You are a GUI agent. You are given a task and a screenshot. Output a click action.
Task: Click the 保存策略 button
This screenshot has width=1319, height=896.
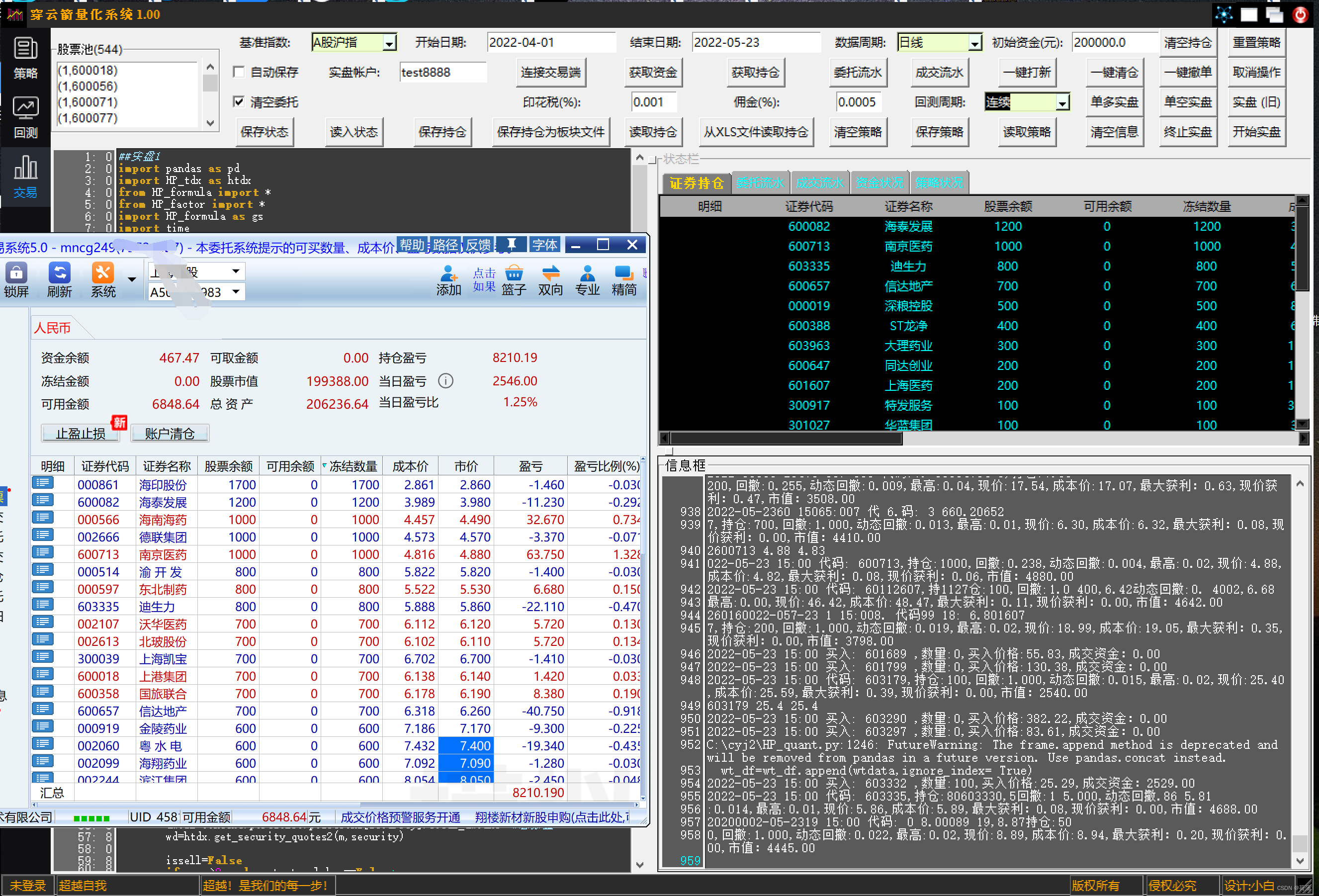click(x=939, y=132)
